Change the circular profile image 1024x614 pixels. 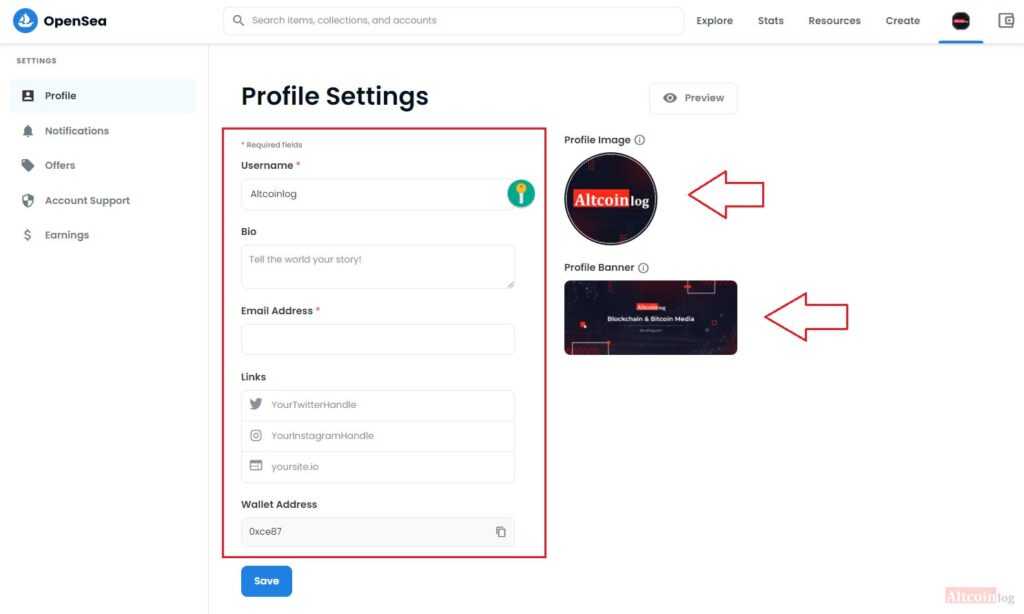coord(611,200)
